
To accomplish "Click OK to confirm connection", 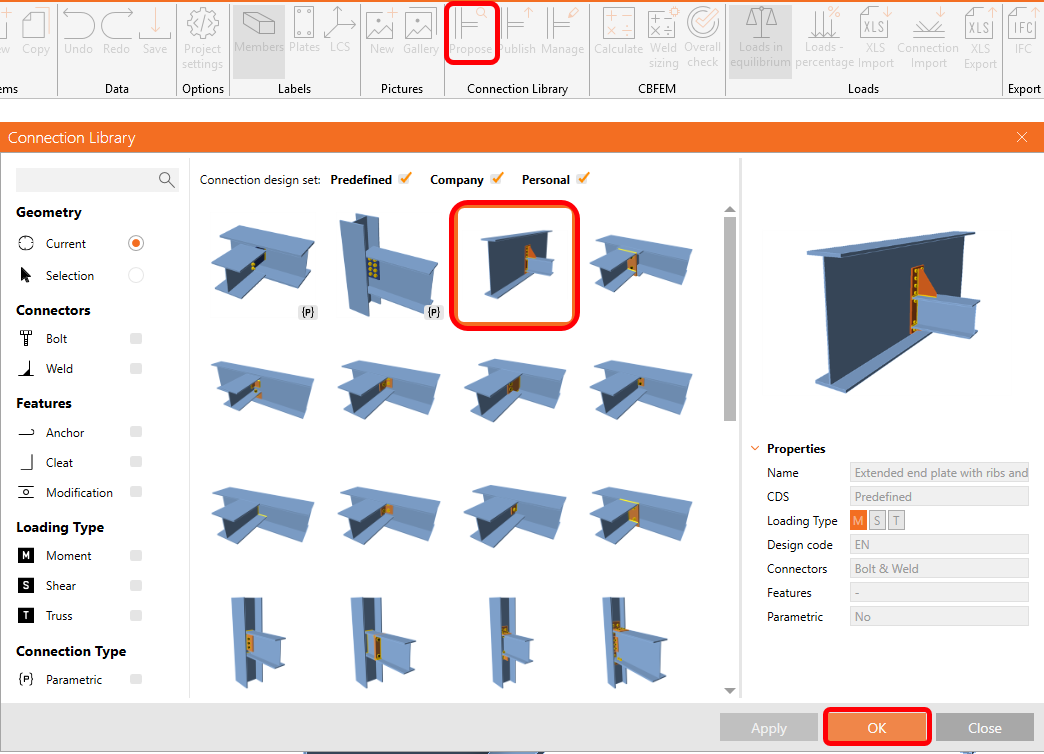I will coord(877,728).
